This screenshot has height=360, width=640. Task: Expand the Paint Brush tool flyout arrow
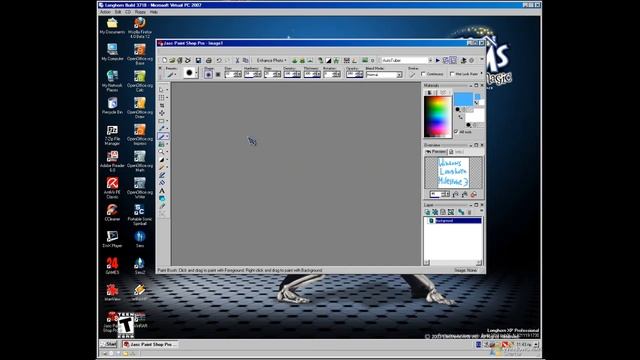click(167, 136)
